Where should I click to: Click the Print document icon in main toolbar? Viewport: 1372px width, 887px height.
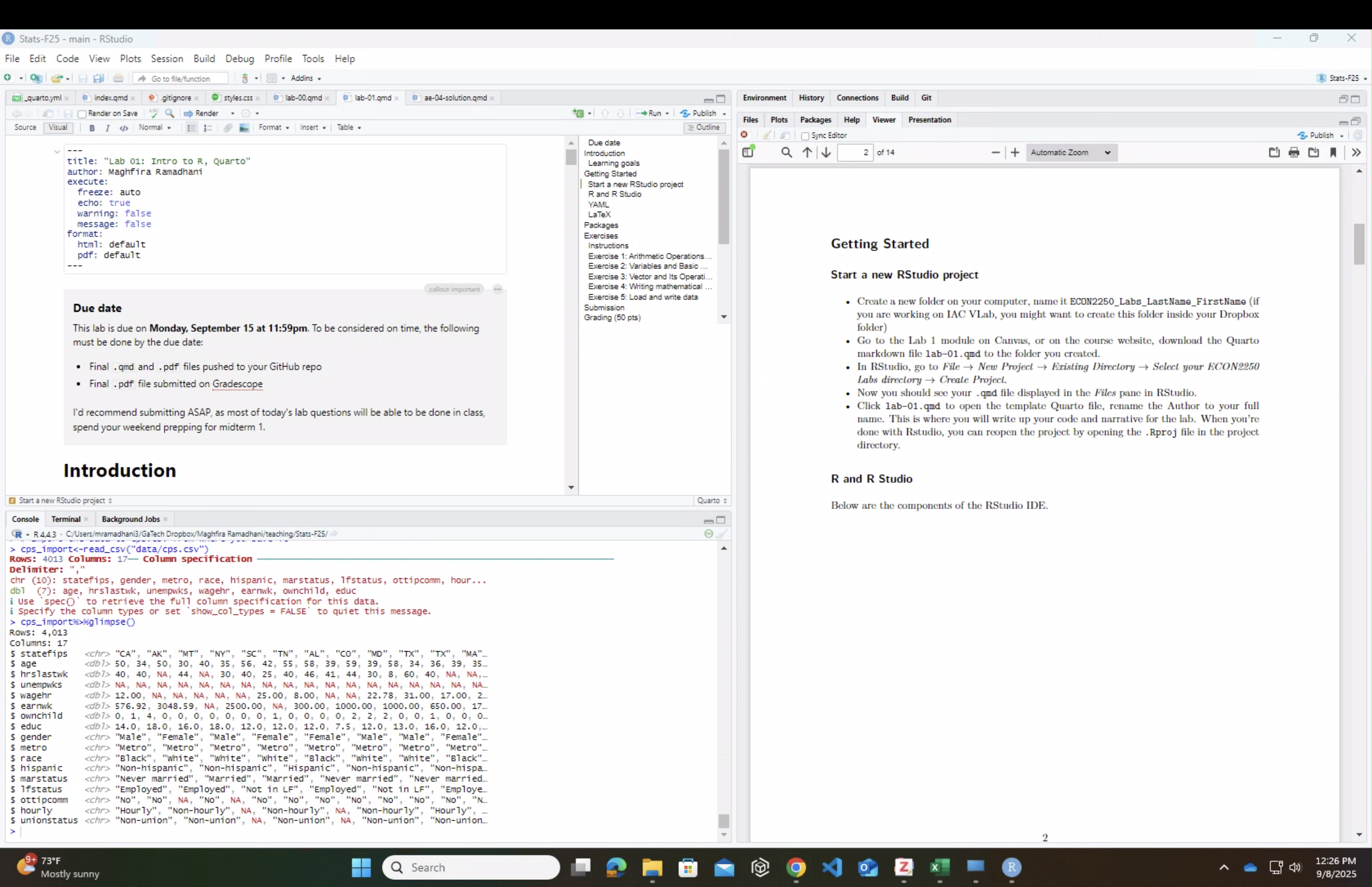point(118,78)
